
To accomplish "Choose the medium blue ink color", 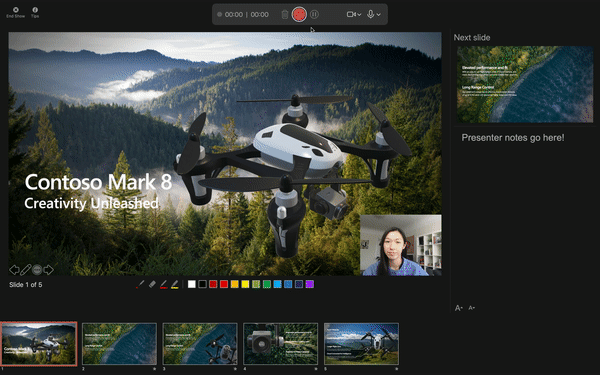I will pyautogui.click(x=288, y=284).
